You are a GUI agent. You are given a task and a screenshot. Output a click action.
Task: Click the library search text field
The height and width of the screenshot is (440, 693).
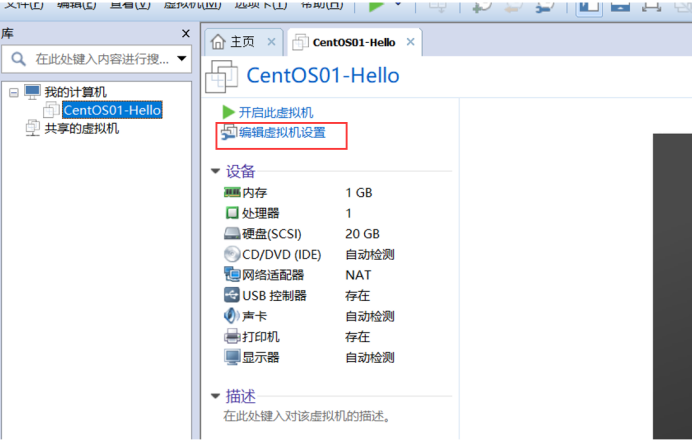coord(102,59)
